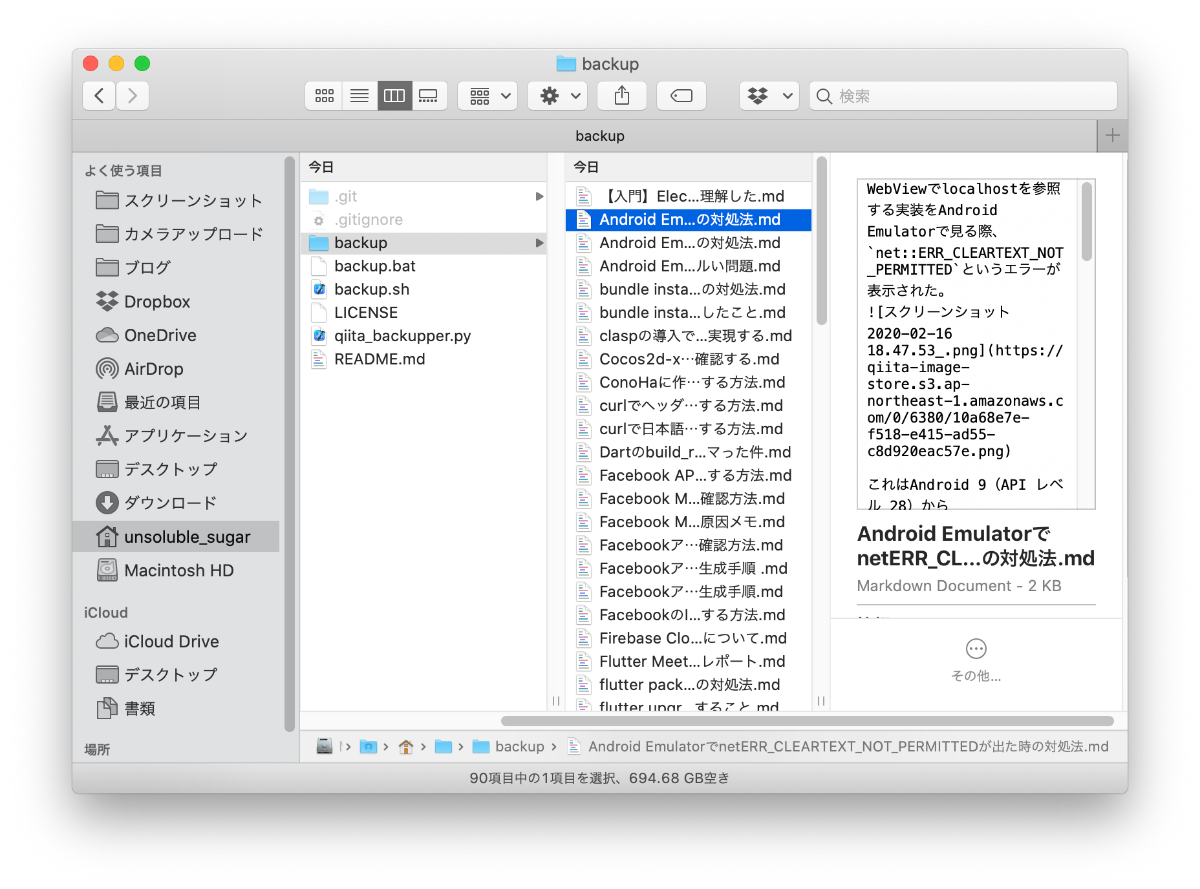Open デスクトップ under よく使う項目

[156, 469]
